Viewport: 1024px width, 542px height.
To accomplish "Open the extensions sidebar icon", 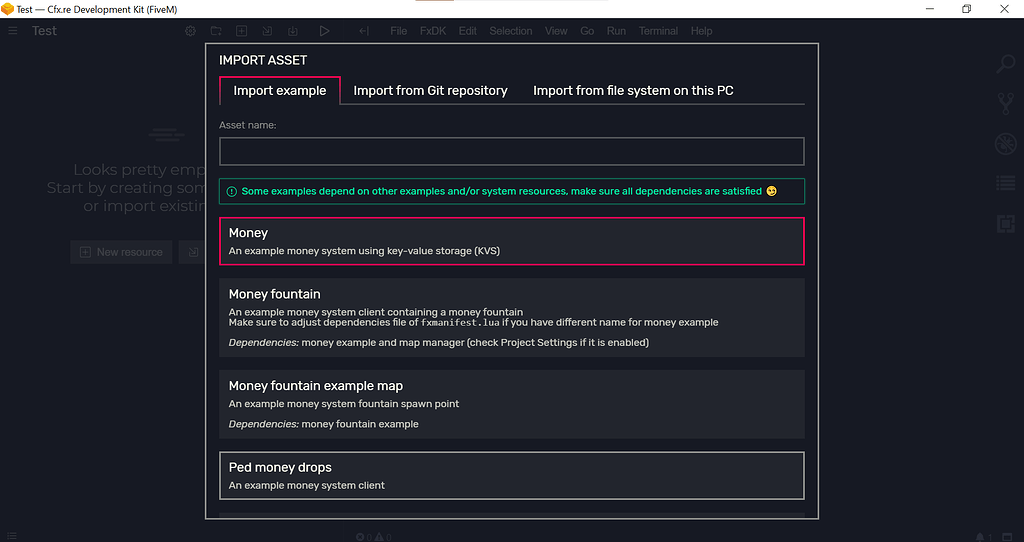I will click(x=1005, y=224).
